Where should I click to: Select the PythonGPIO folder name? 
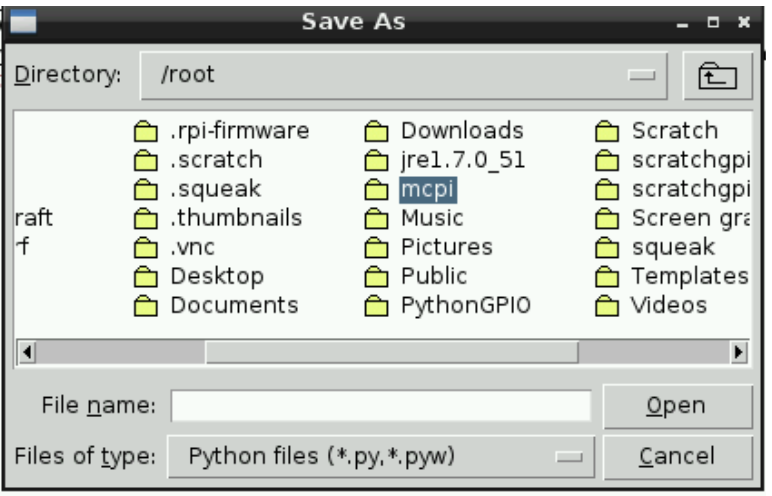(466, 305)
